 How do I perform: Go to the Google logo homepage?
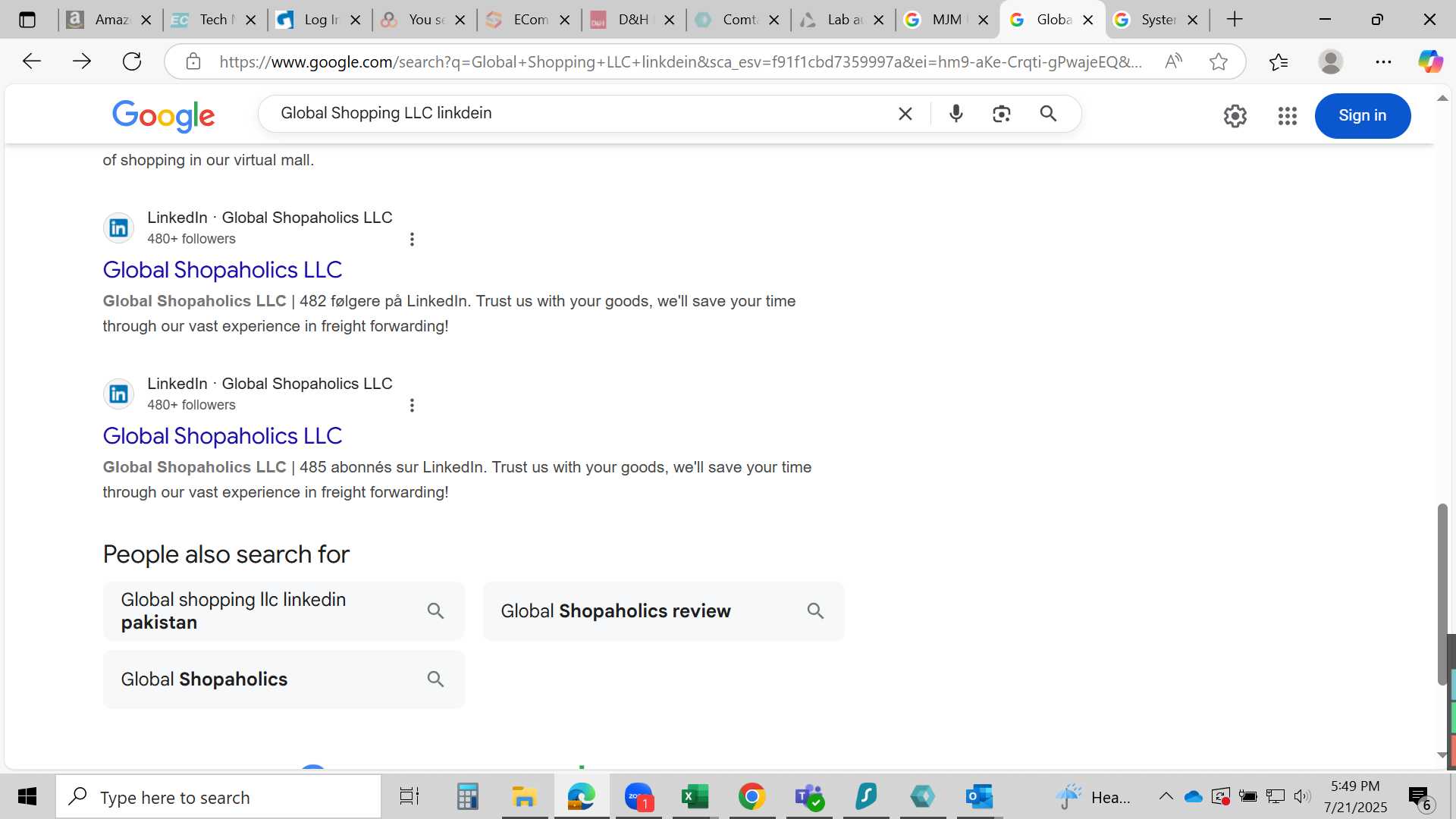point(164,116)
